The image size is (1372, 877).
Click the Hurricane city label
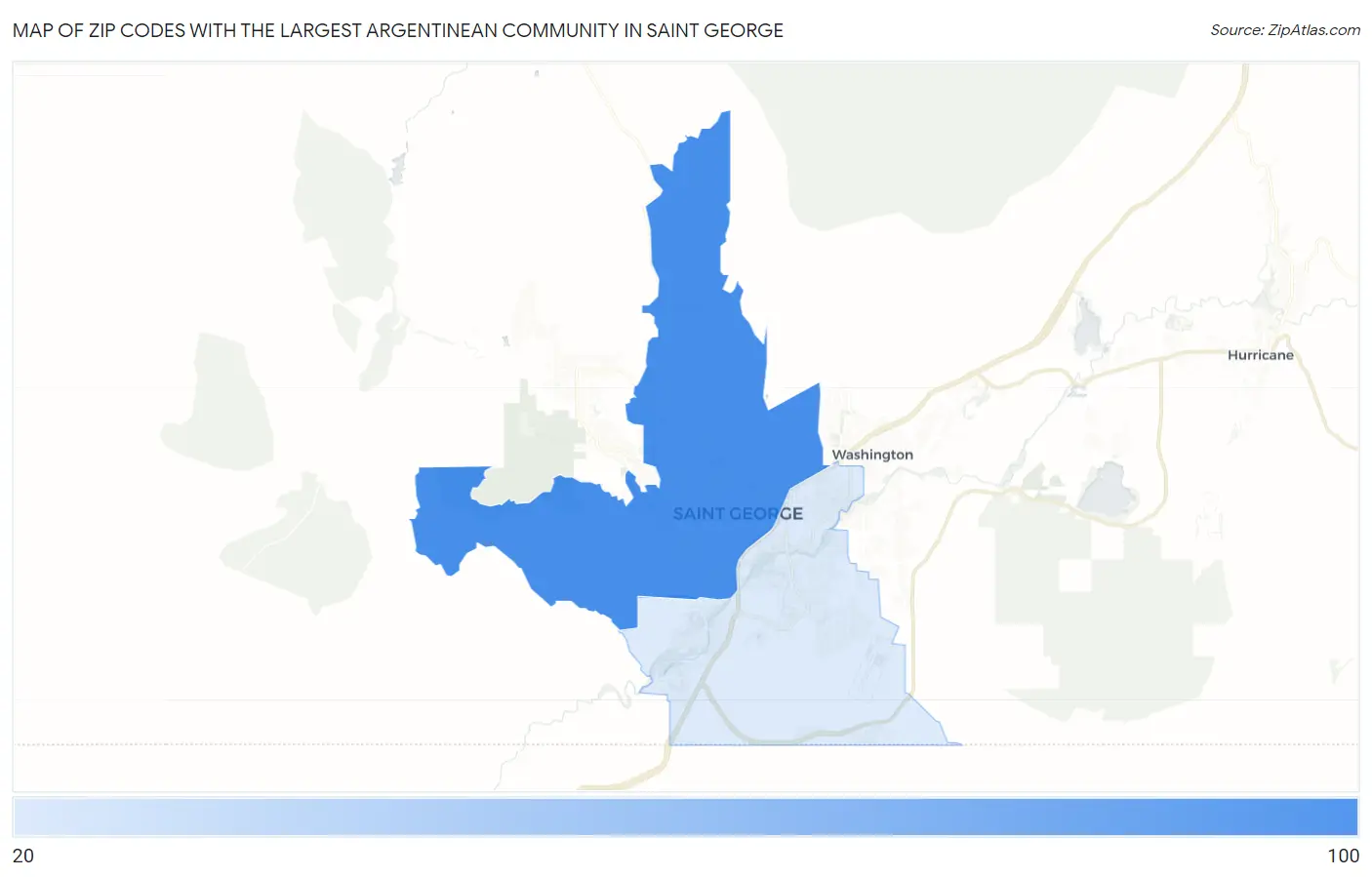(1260, 355)
